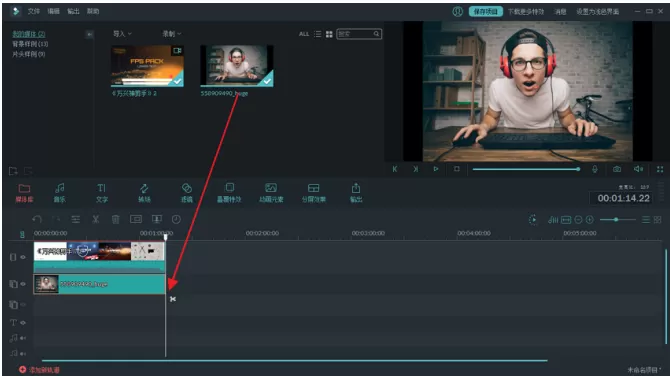Take a snapshot with camera icon
The width and height of the screenshot is (670, 376).
(617, 169)
